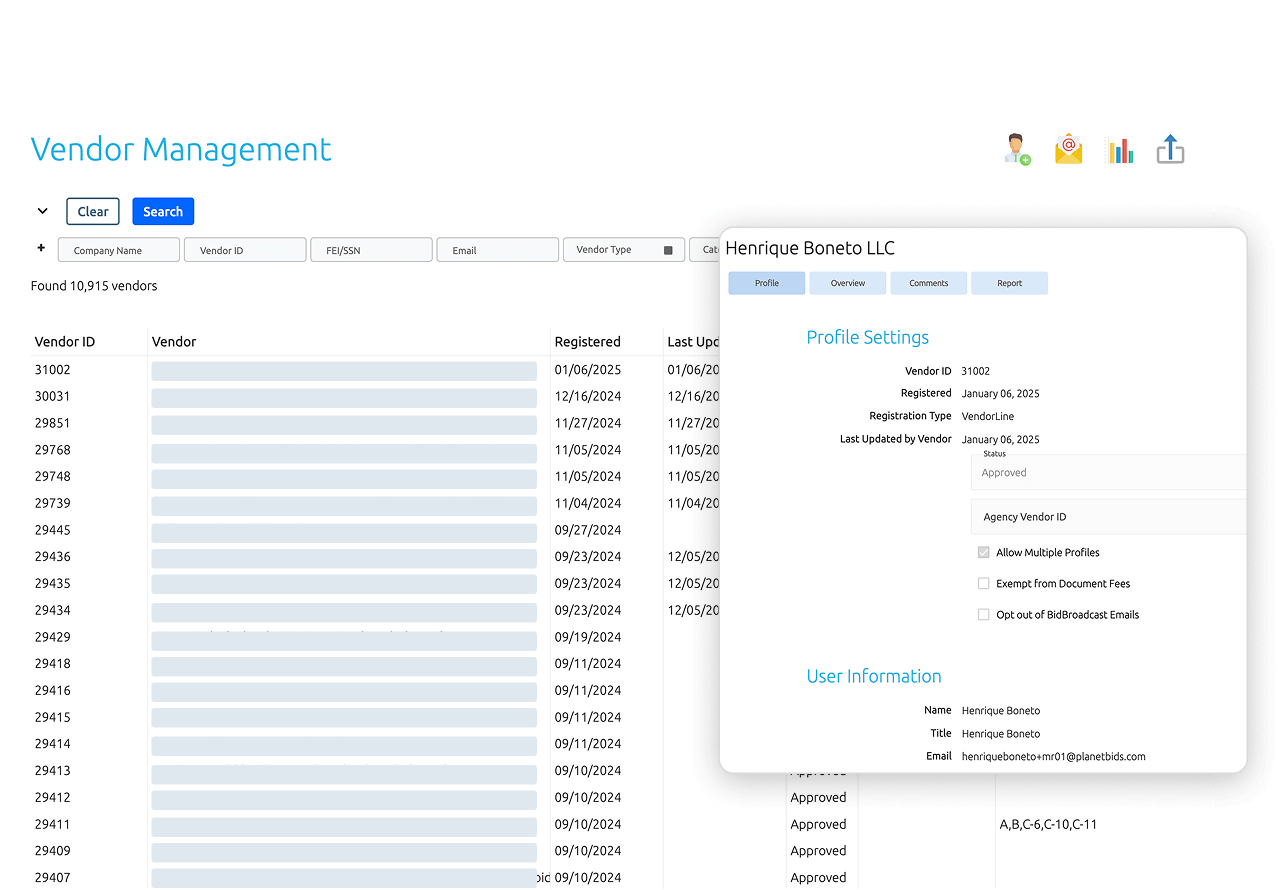The image size is (1284, 890).
Task: Click the Company Name search field
Action: tap(118, 249)
